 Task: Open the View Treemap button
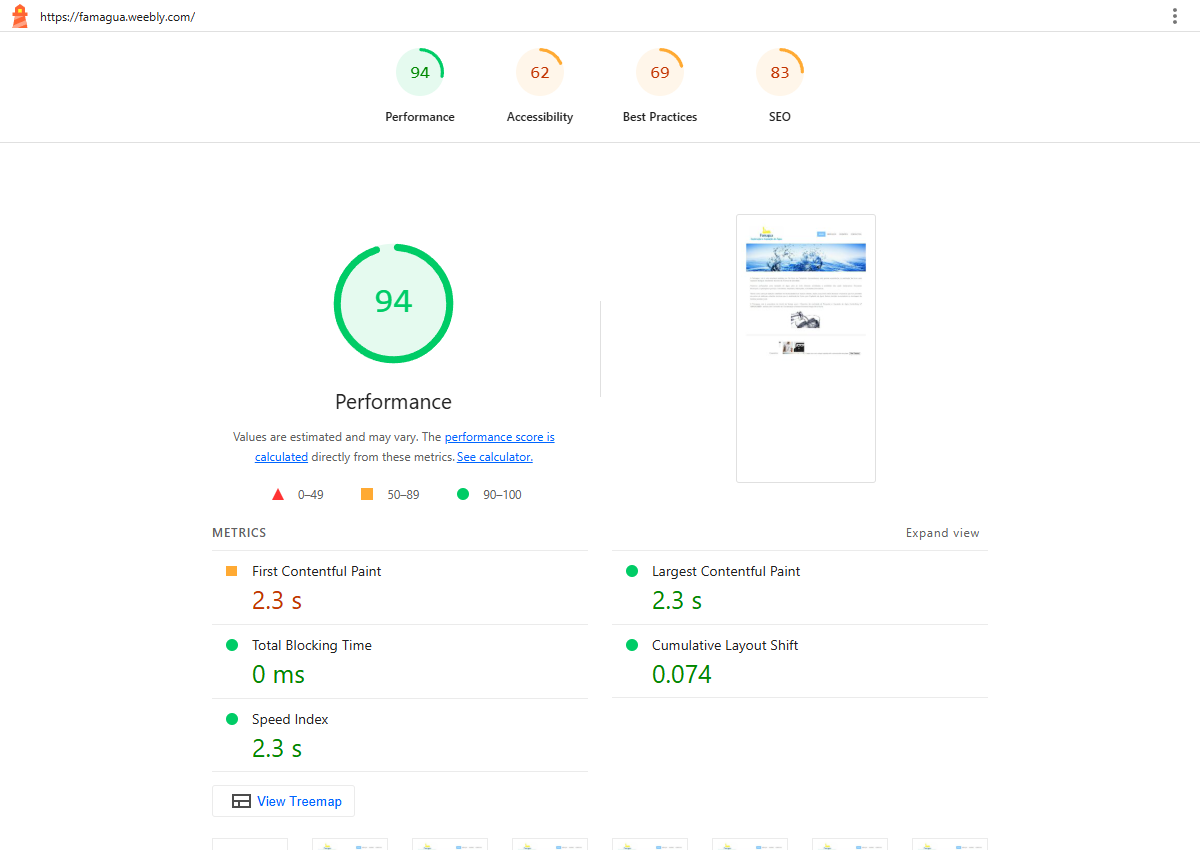284,801
